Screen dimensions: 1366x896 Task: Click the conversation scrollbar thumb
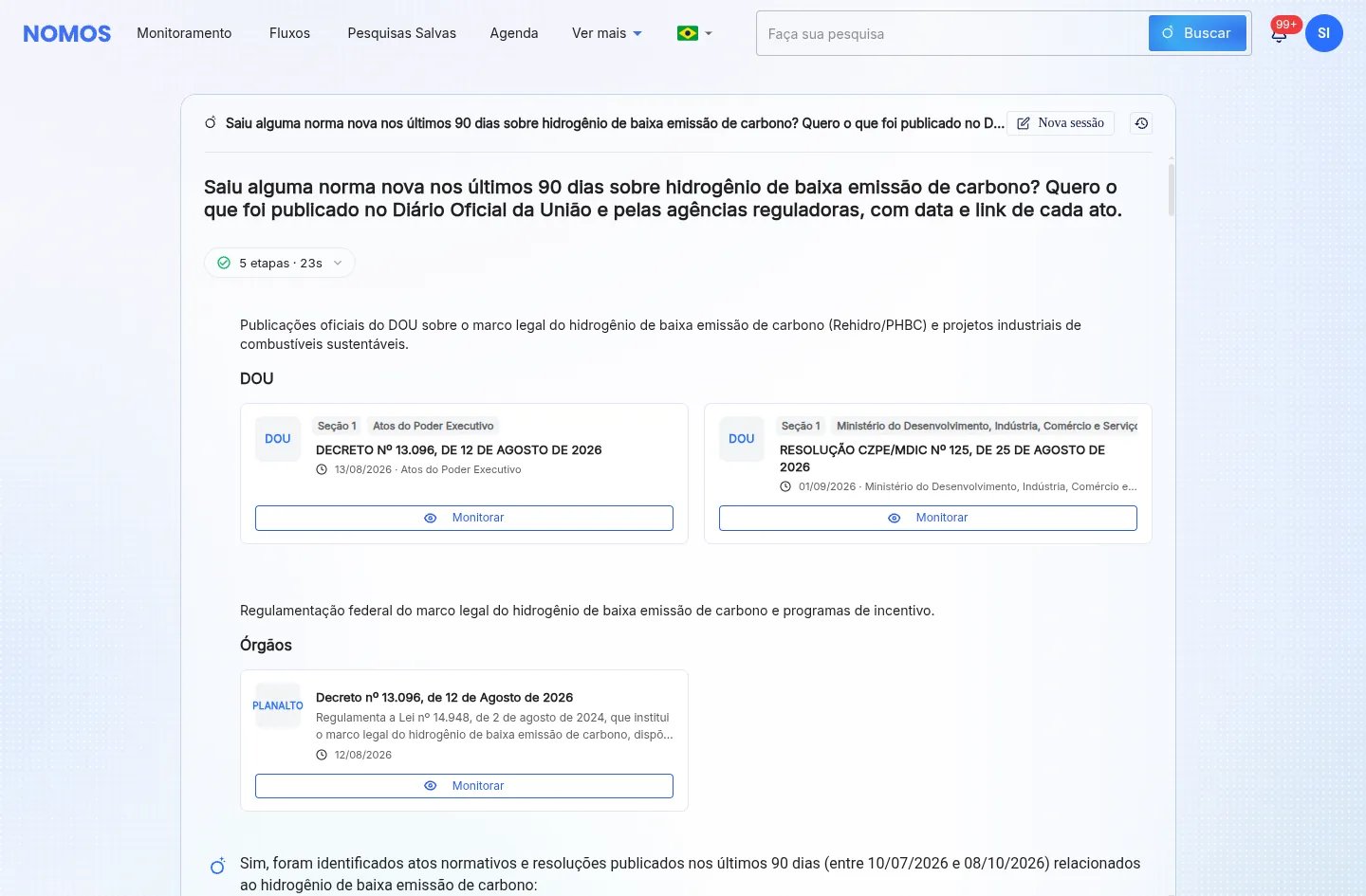[1172, 189]
